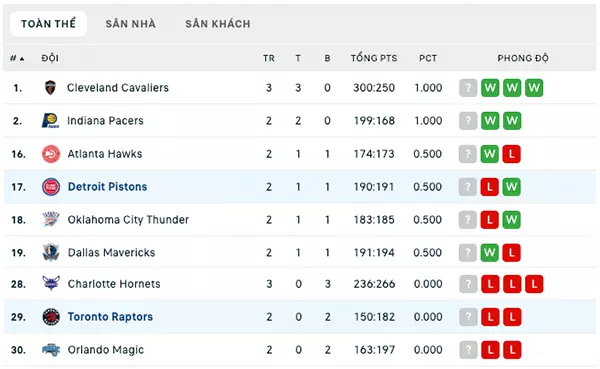600x369 pixels.
Task: Sort table by TỔNG PTS header
Action: click(x=374, y=58)
